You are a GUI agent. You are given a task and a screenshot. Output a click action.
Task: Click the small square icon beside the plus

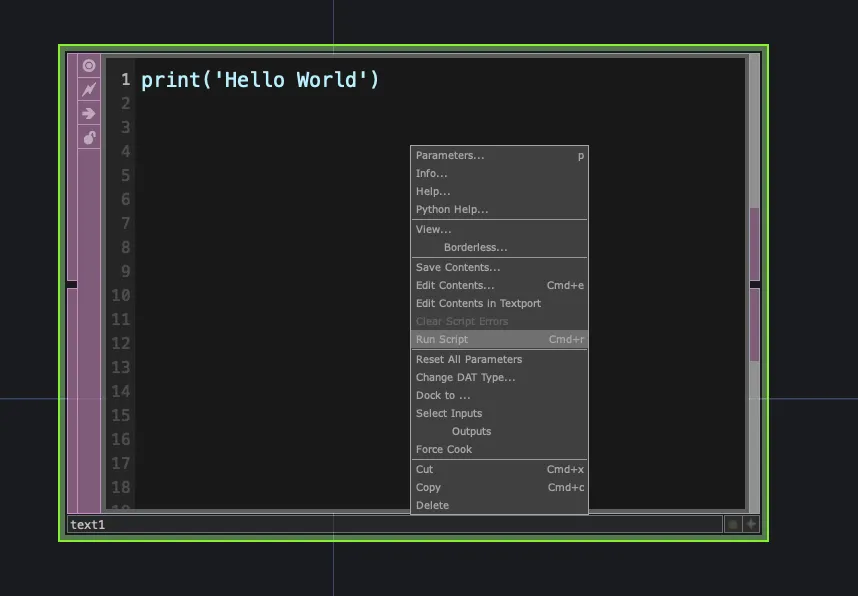[733, 523]
